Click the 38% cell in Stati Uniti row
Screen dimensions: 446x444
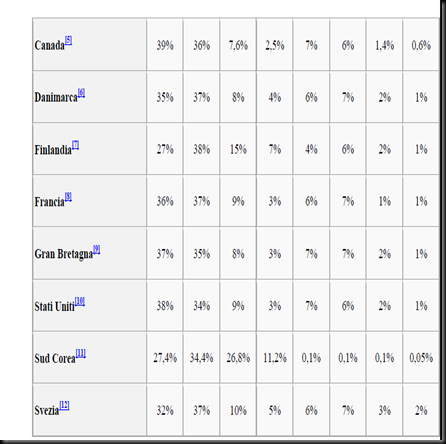(165, 306)
